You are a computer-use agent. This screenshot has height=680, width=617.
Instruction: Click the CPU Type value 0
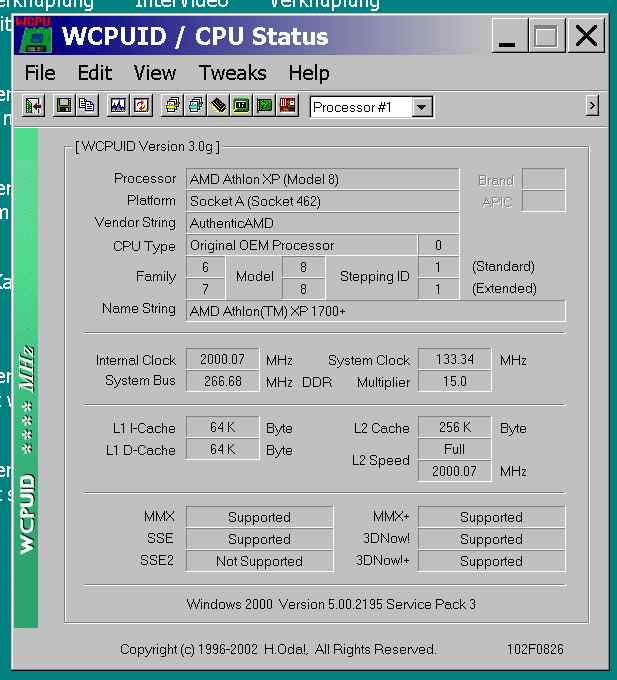pyautogui.click(x=438, y=245)
